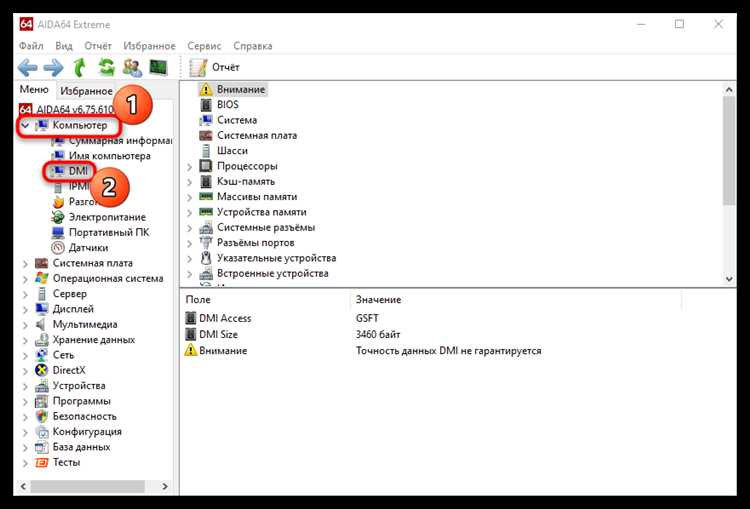
Task: Select the Системная плата item in DMI list
Action: pos(256,135)
